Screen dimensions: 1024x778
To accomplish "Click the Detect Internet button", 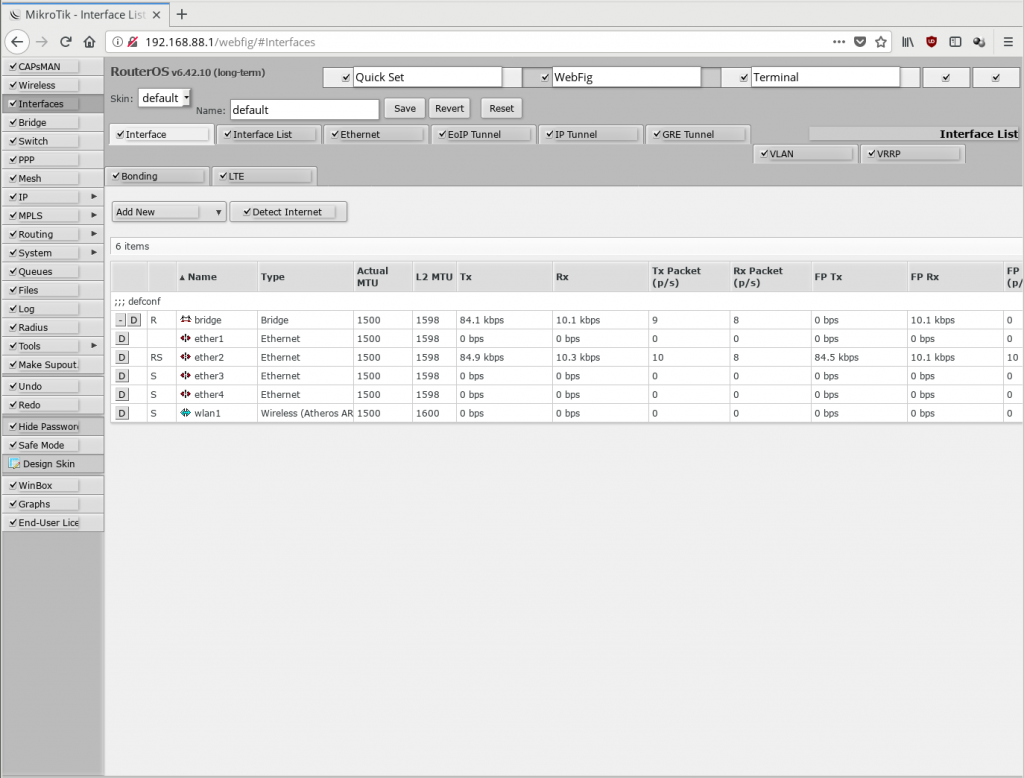I will (288, 212).
